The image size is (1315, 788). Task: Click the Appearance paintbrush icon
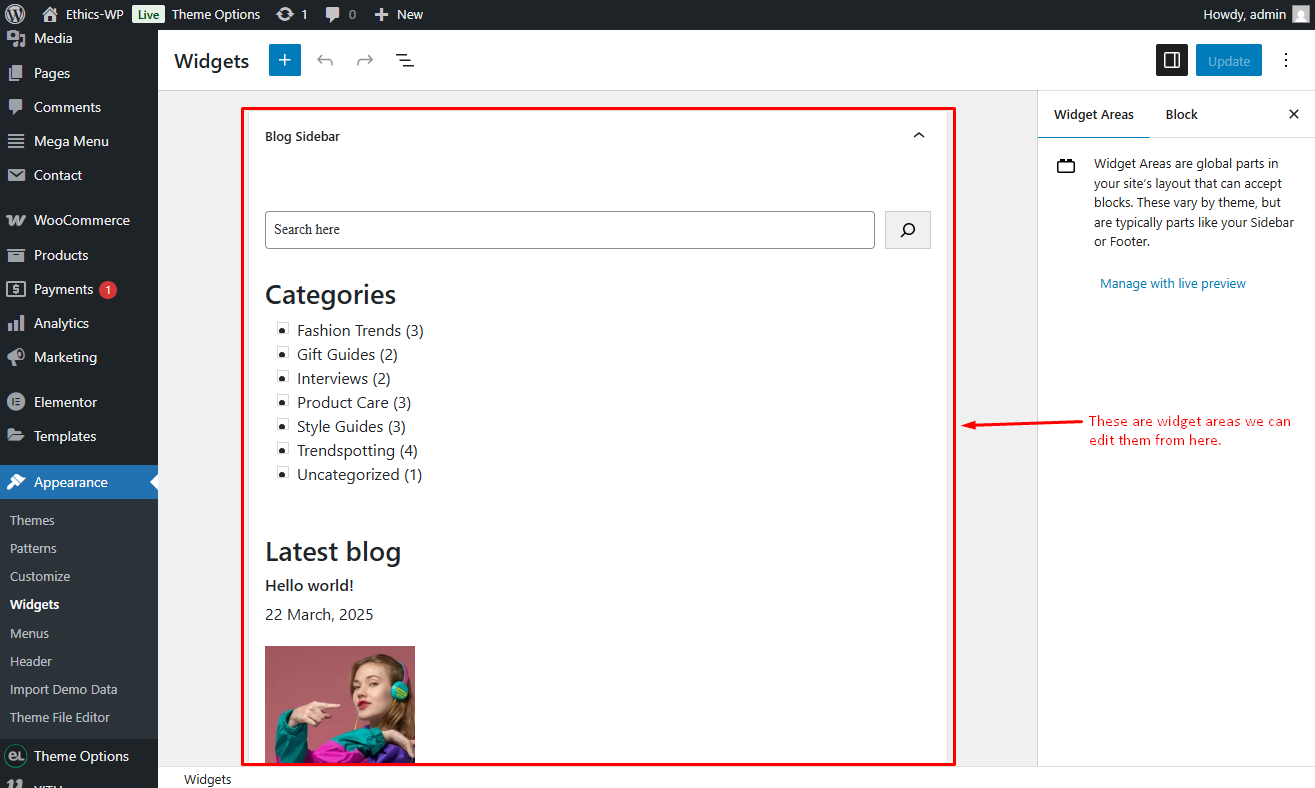[16, 482]
